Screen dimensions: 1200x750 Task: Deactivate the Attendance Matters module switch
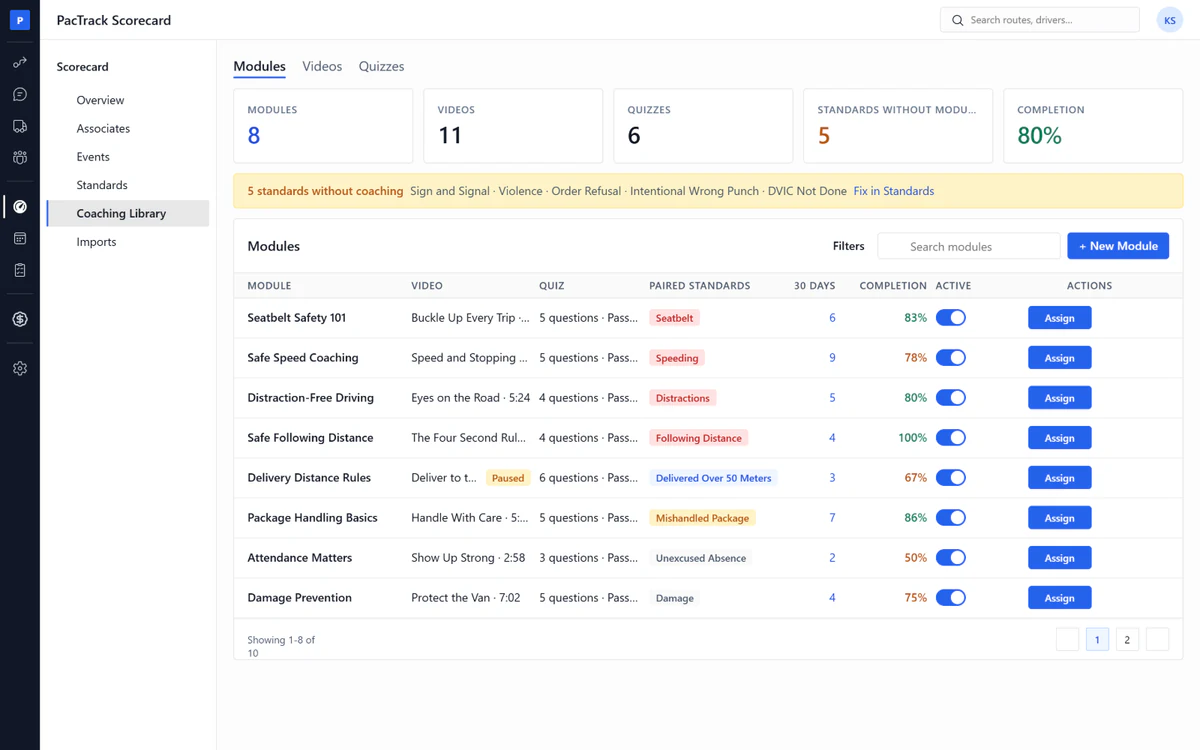coord(951,558)
